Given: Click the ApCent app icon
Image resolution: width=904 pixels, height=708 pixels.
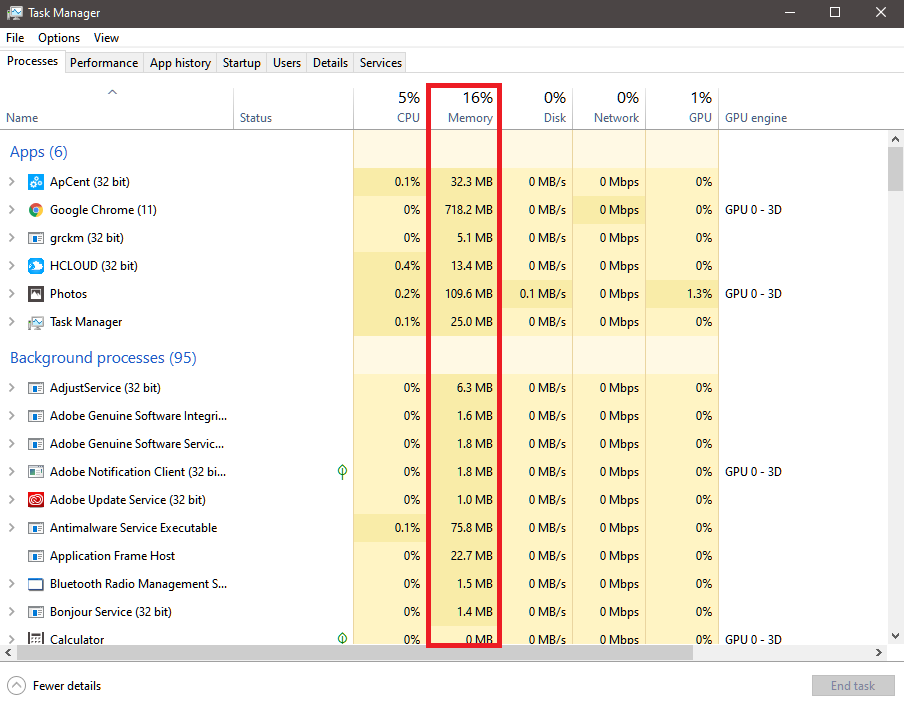Looking at the screenshot, I should [x=36, y=182].
